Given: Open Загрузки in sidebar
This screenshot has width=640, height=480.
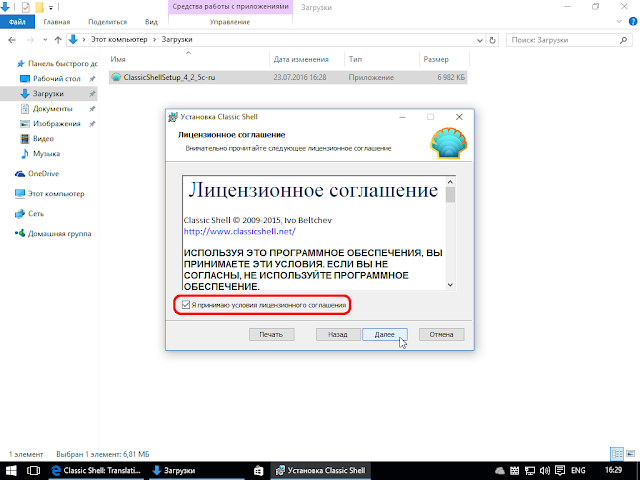Looking at the screenshot, I should pos(49,93).
